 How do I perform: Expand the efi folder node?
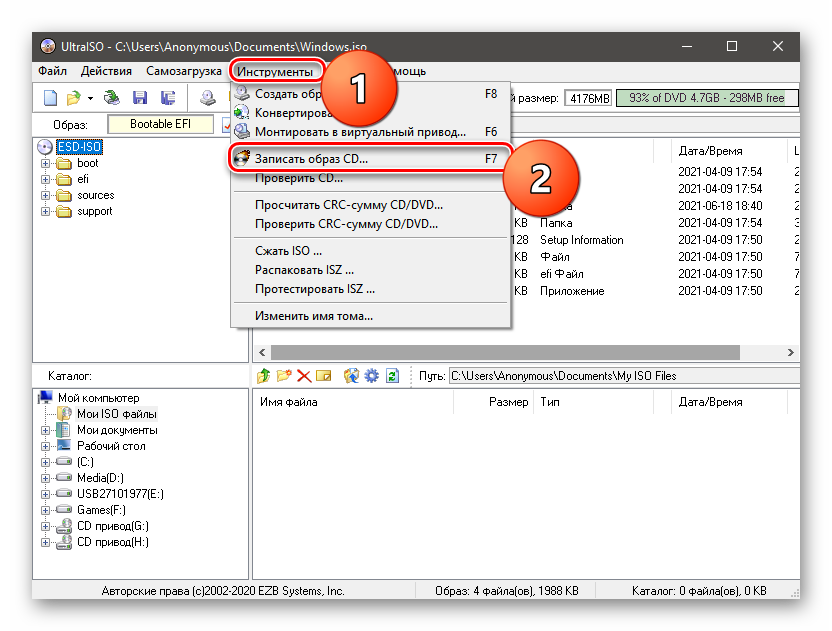pos(46,179)
